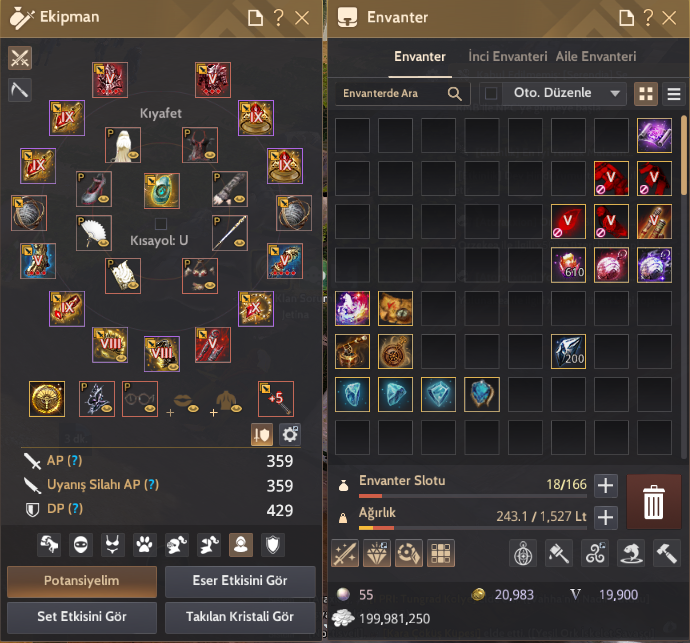Image resolution: width=690 pixels, height=643 pixels.
Task: Click the trash can delete icon
Action: click(653, 502)
